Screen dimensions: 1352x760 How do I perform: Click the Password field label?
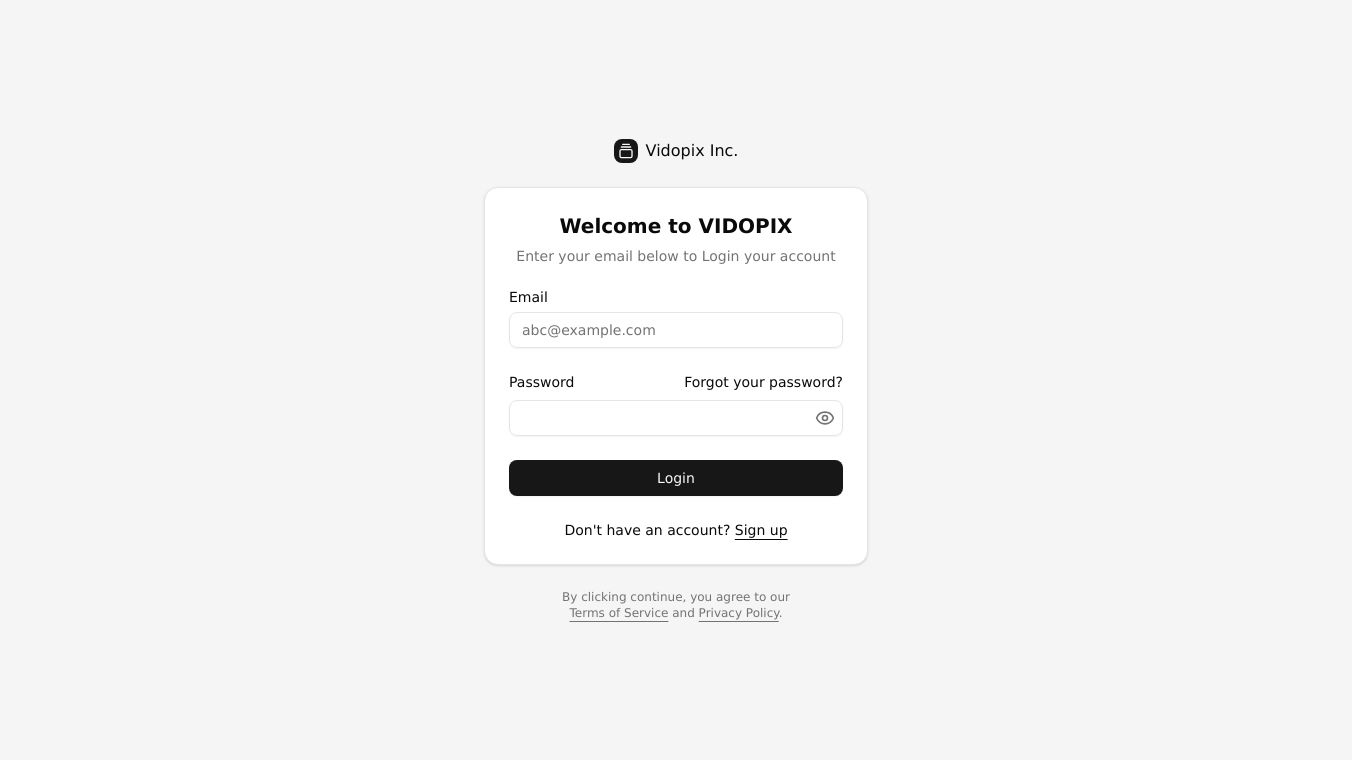[541, 382]
